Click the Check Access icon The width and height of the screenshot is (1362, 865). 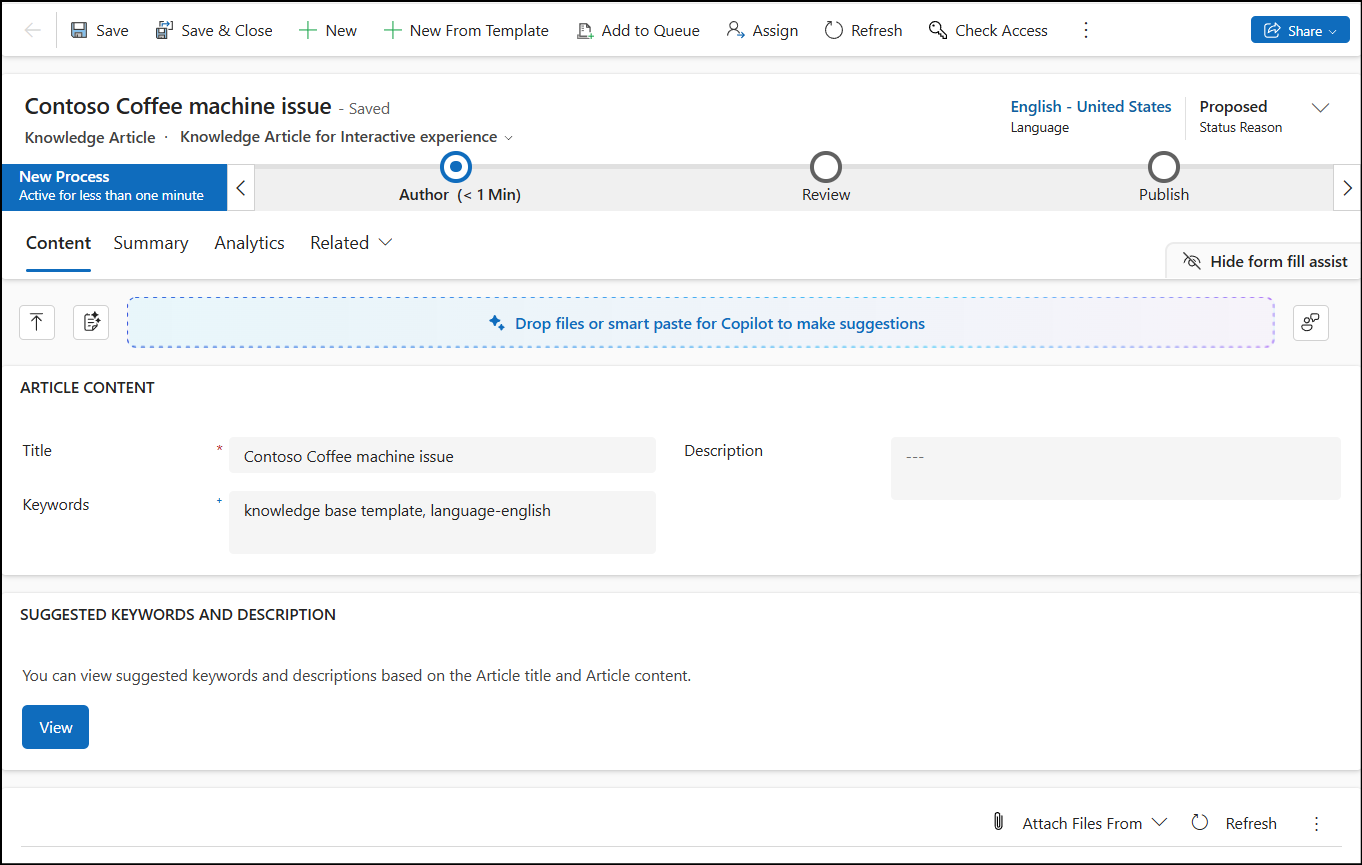[937, 30]
